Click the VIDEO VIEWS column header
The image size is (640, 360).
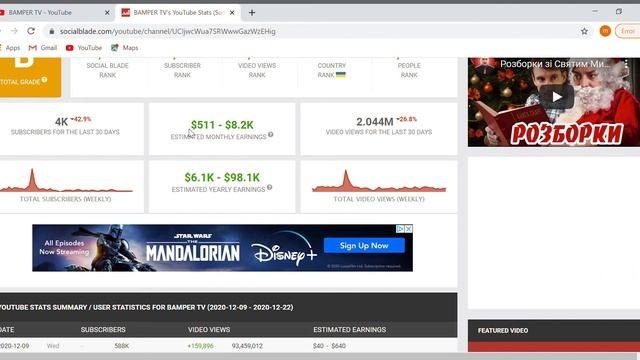click(209, 329)
